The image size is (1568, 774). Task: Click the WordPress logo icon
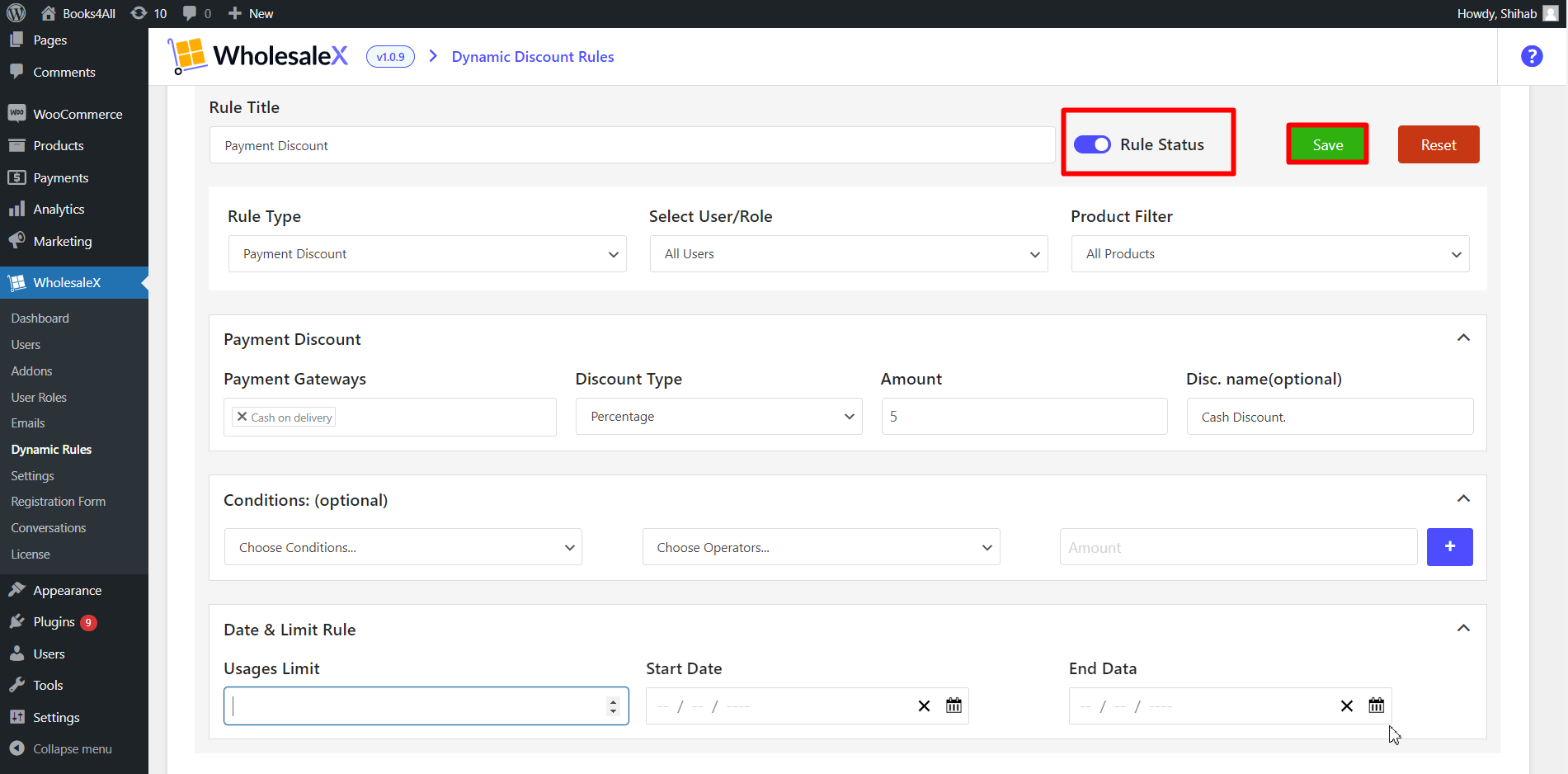(x=16, y=13)
